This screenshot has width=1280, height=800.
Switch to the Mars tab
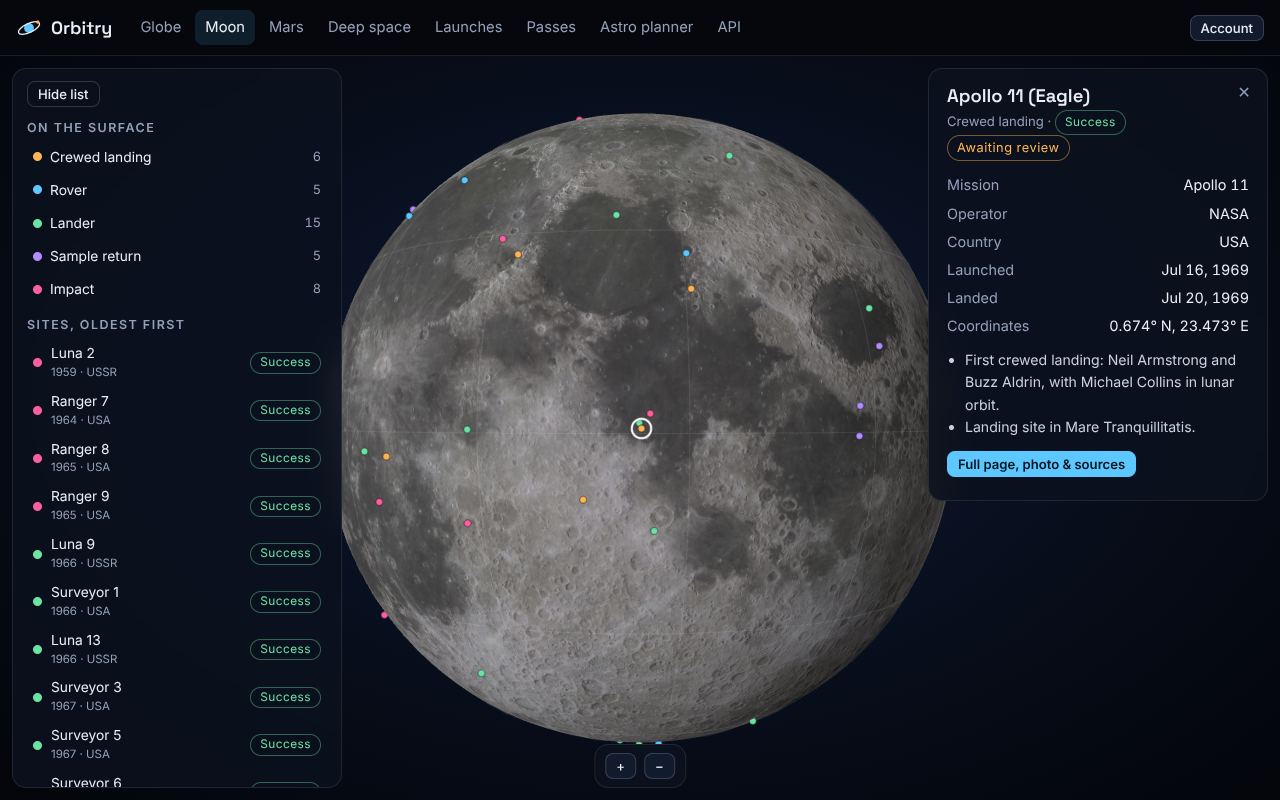pos(286,27)
